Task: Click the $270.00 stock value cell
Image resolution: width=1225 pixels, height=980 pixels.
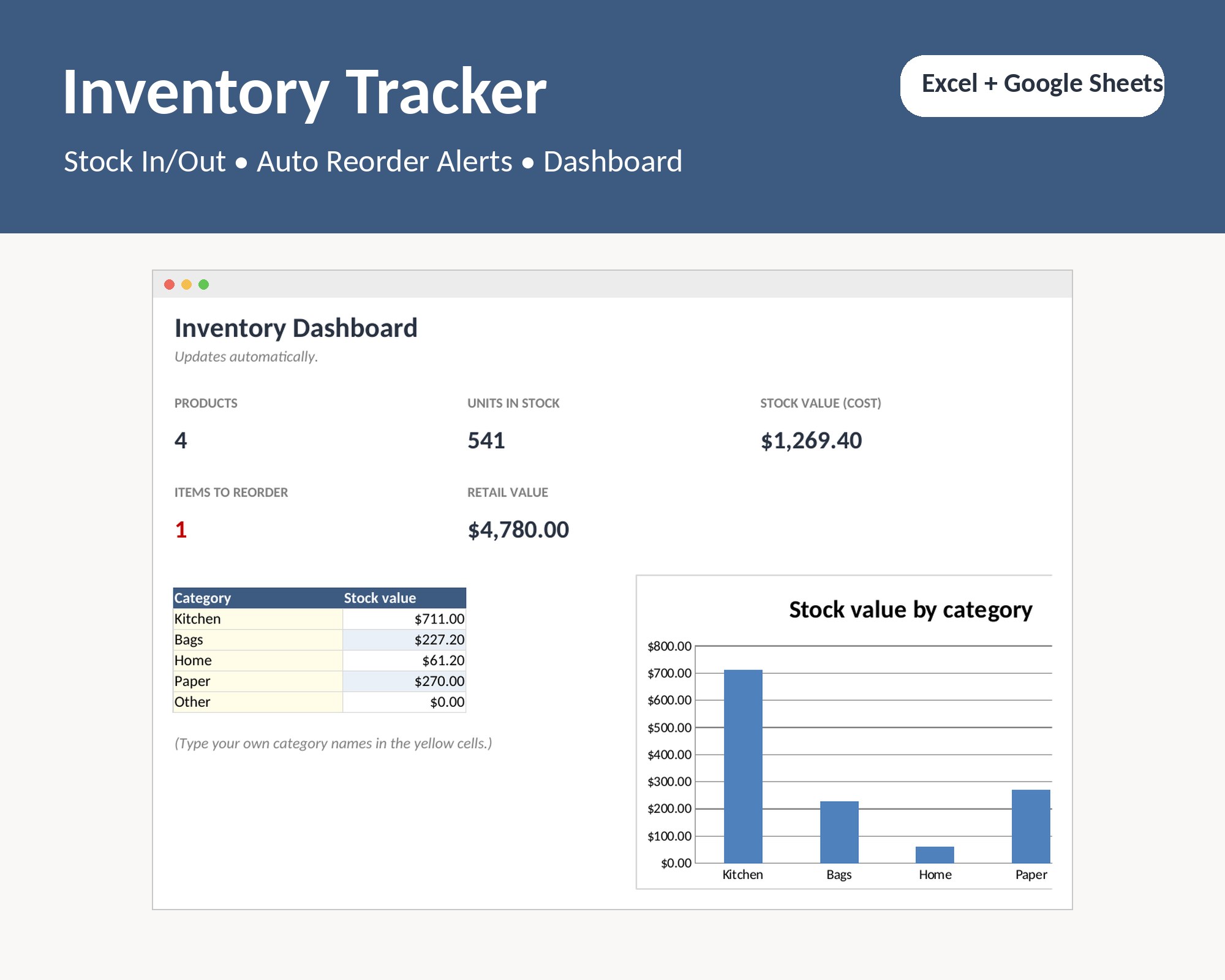Action: 404,681
